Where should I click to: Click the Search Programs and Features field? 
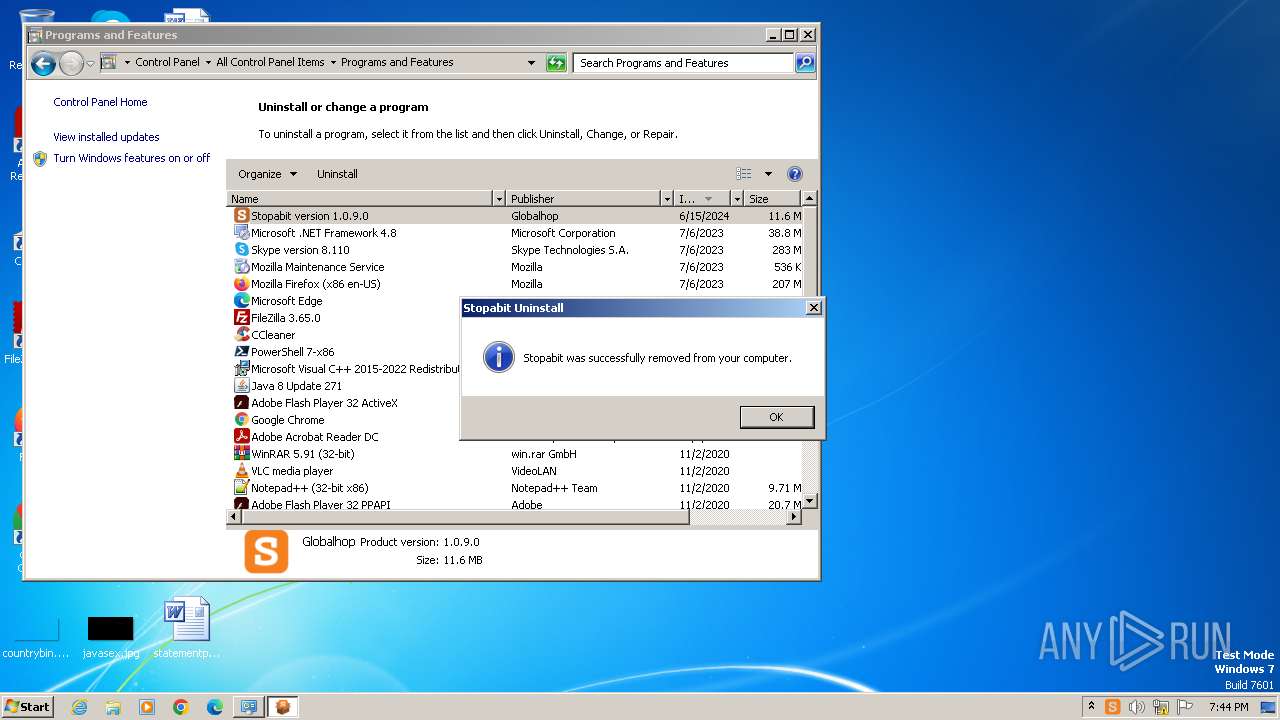point(685,63)
